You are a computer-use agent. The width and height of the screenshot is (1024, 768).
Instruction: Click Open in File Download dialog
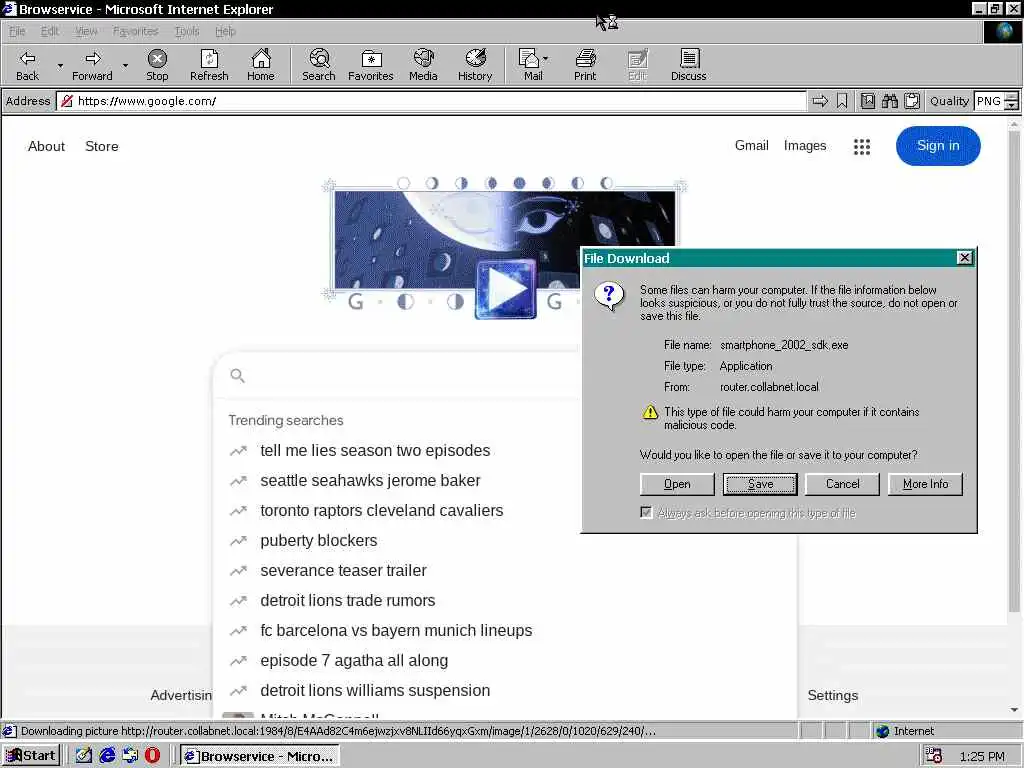tap(677, 484)
